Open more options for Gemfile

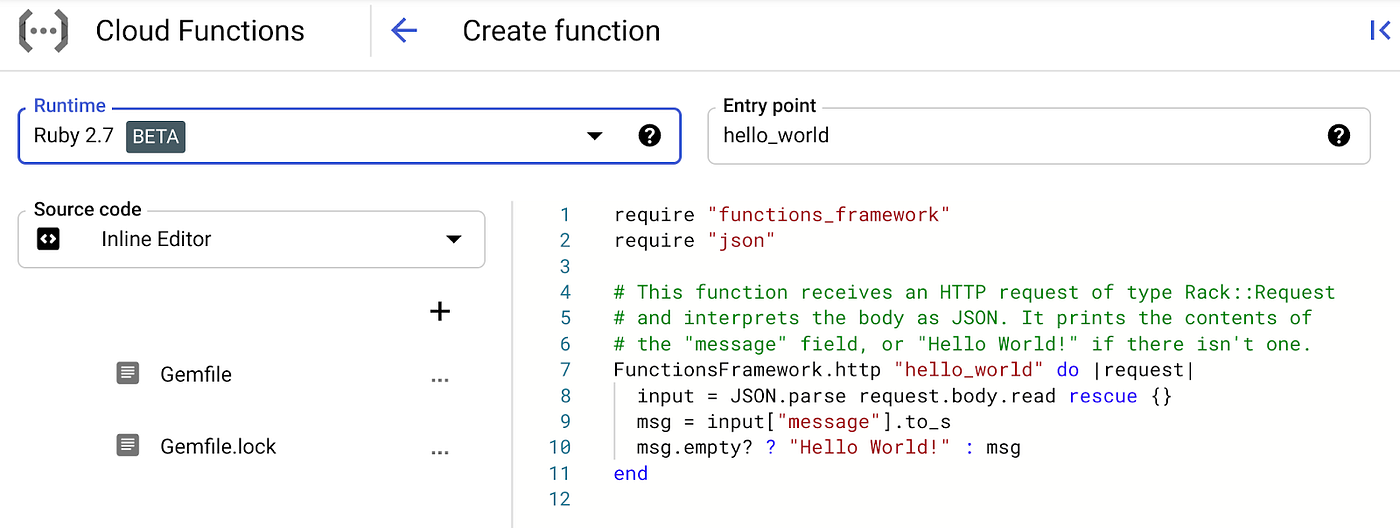(x=440, y=380)
